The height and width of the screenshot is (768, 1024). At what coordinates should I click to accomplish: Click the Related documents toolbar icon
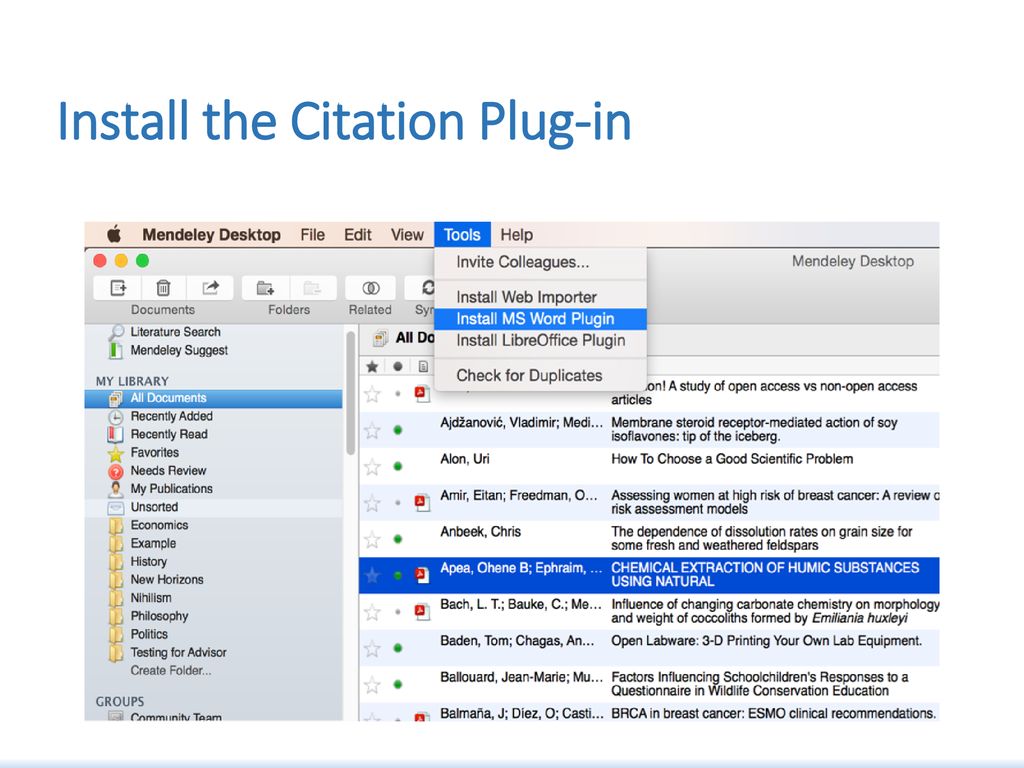tap(370, 287)
